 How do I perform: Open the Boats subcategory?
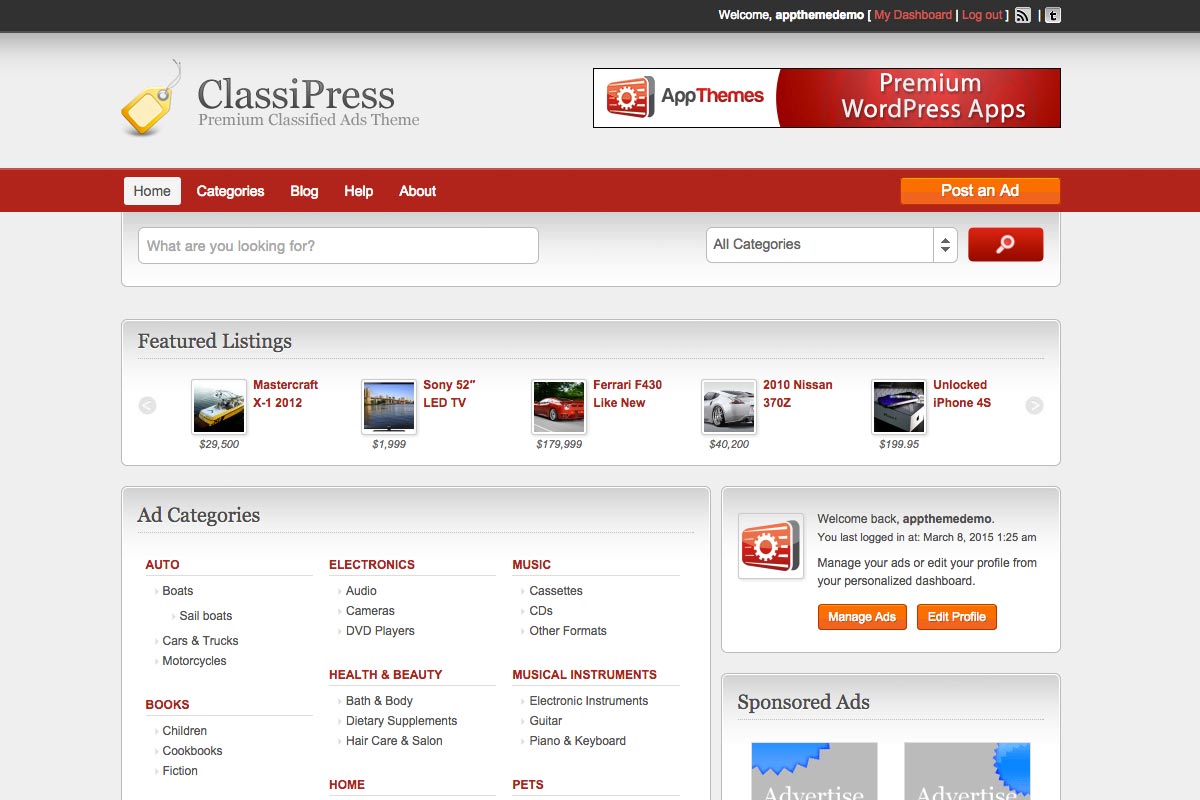click(178, 591)
